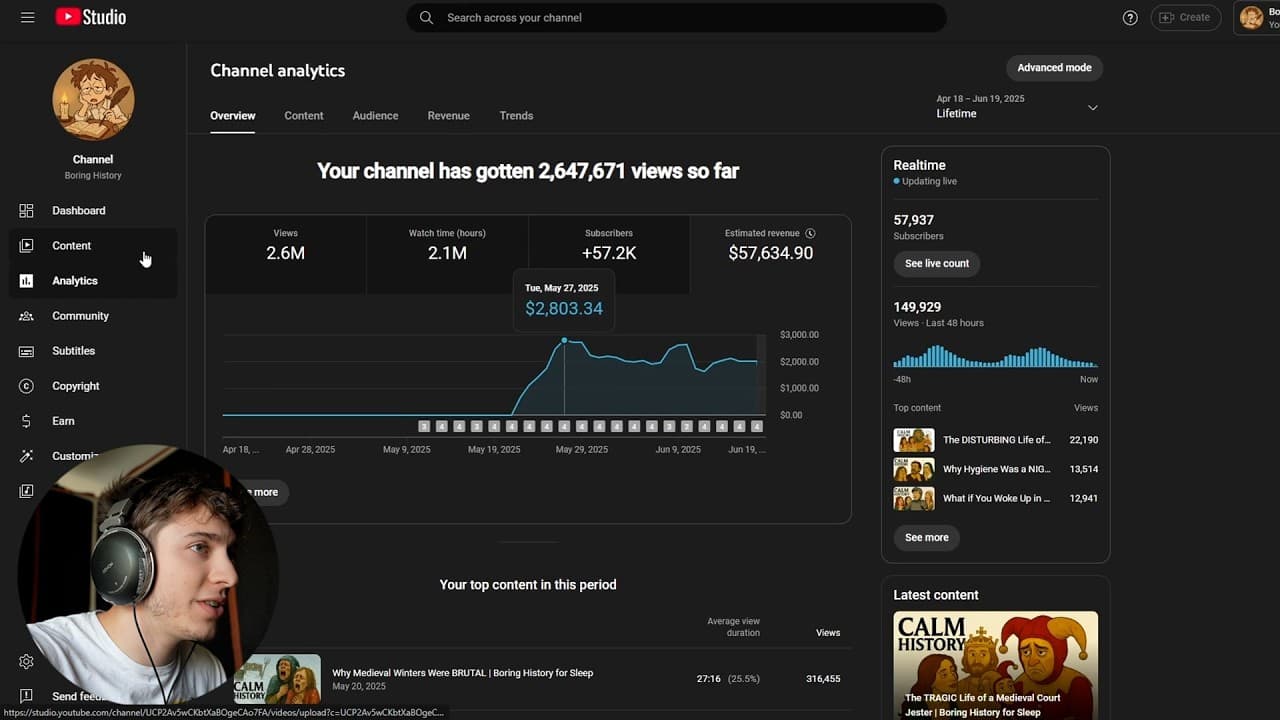
Task: Open the Copyright menu item
Action: [x=93, y=386]
